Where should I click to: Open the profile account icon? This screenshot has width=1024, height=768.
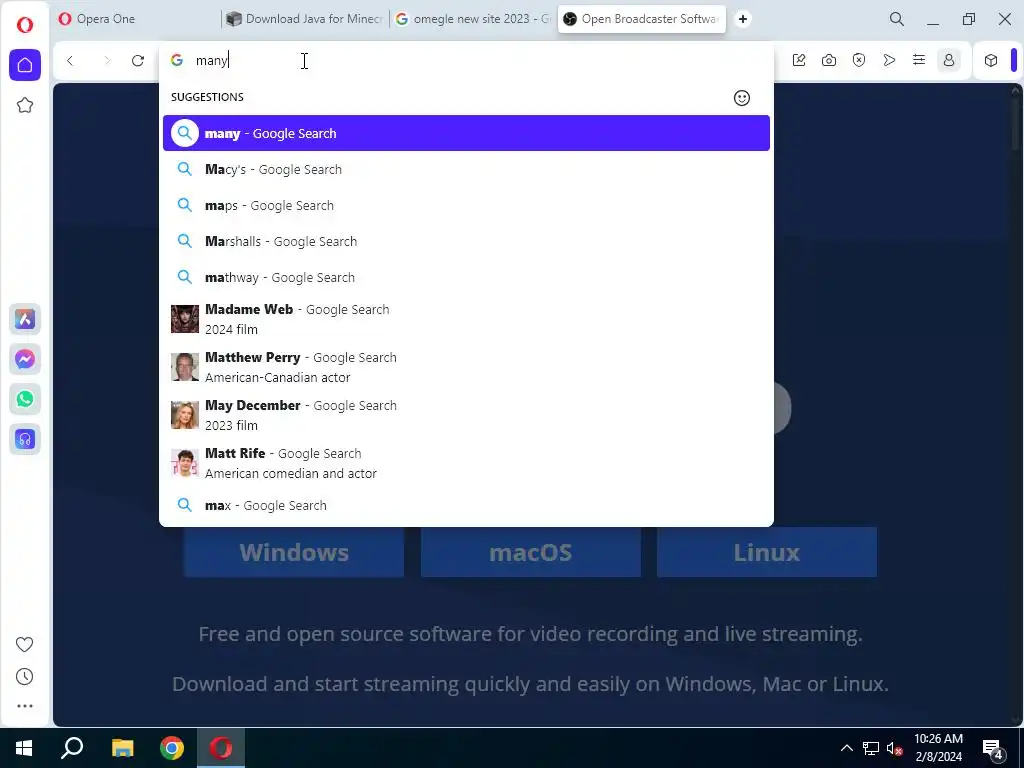[x=949, y=61]
